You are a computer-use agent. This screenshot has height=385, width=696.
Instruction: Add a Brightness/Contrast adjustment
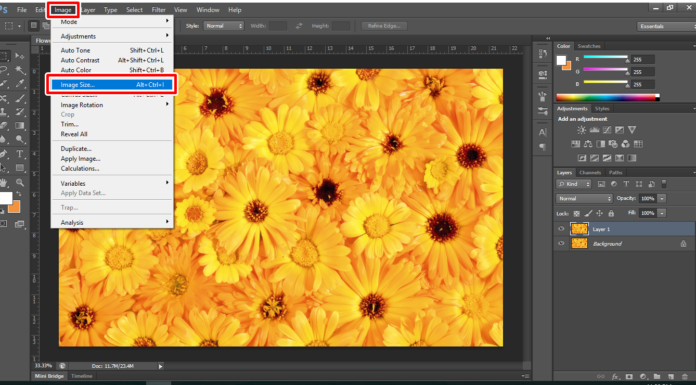[x=581, y=130]
